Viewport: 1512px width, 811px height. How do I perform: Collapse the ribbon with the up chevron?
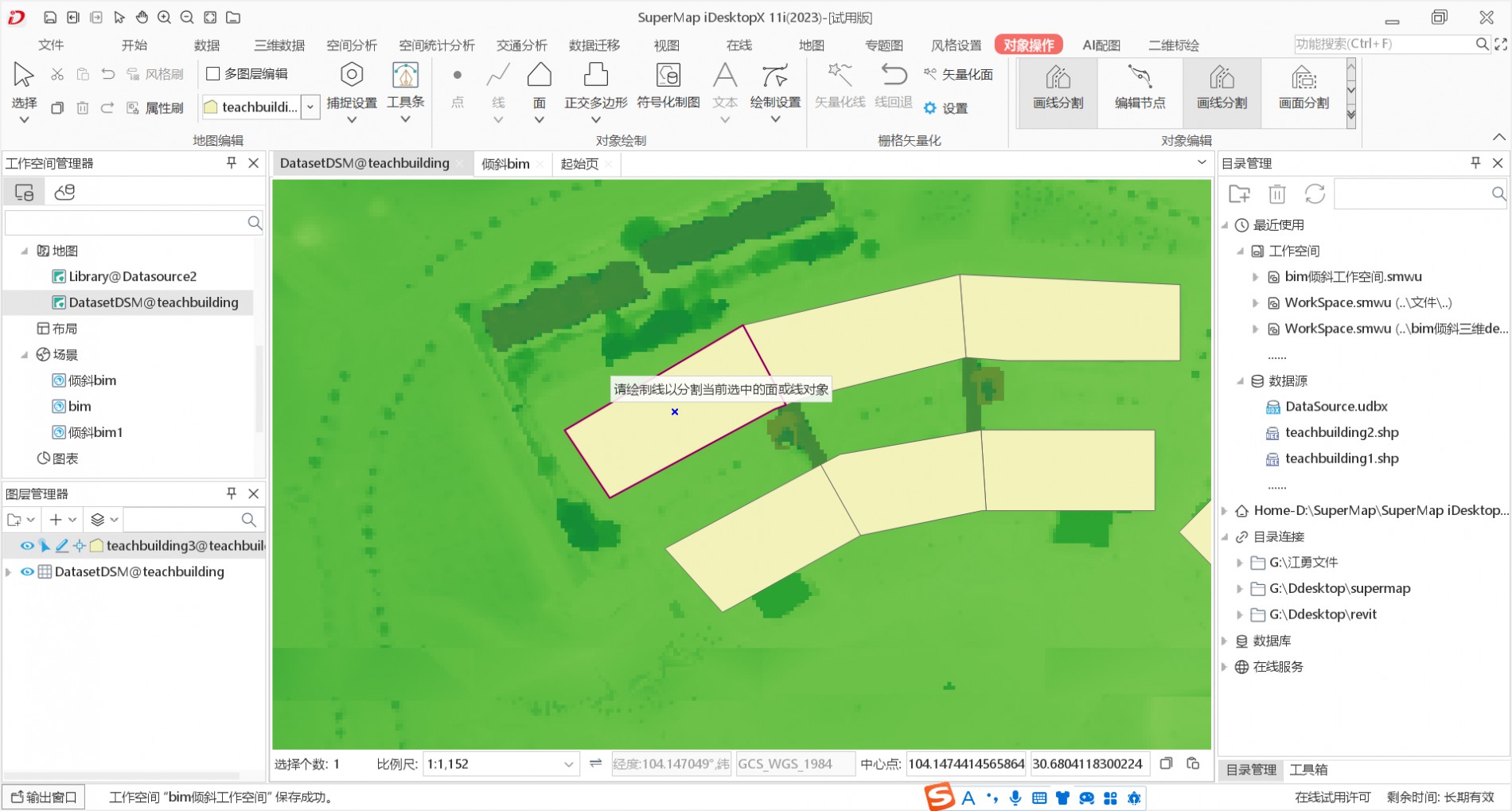click(1498, 137)
